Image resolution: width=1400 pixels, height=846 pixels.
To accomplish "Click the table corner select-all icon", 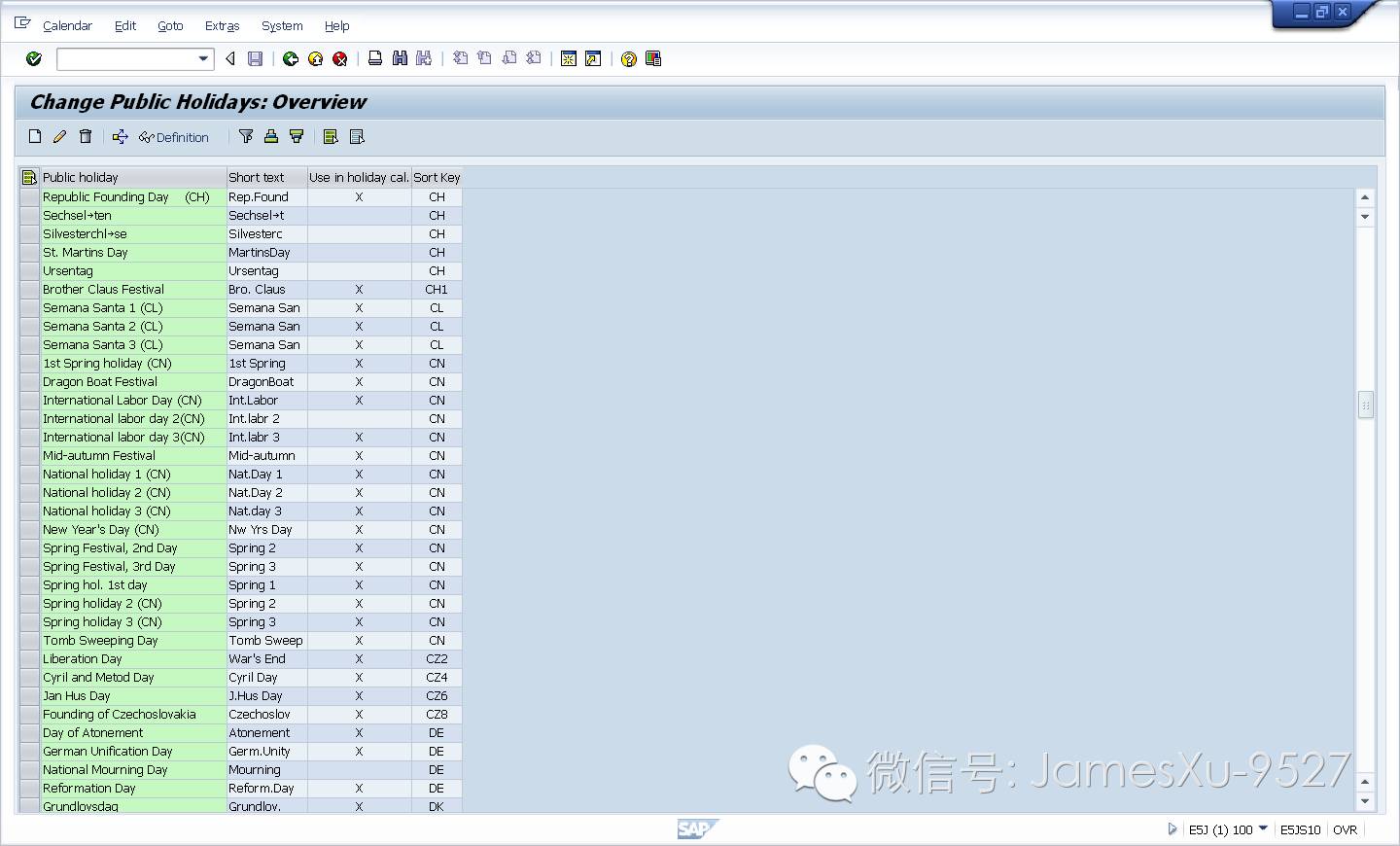I will coord(29,178).
